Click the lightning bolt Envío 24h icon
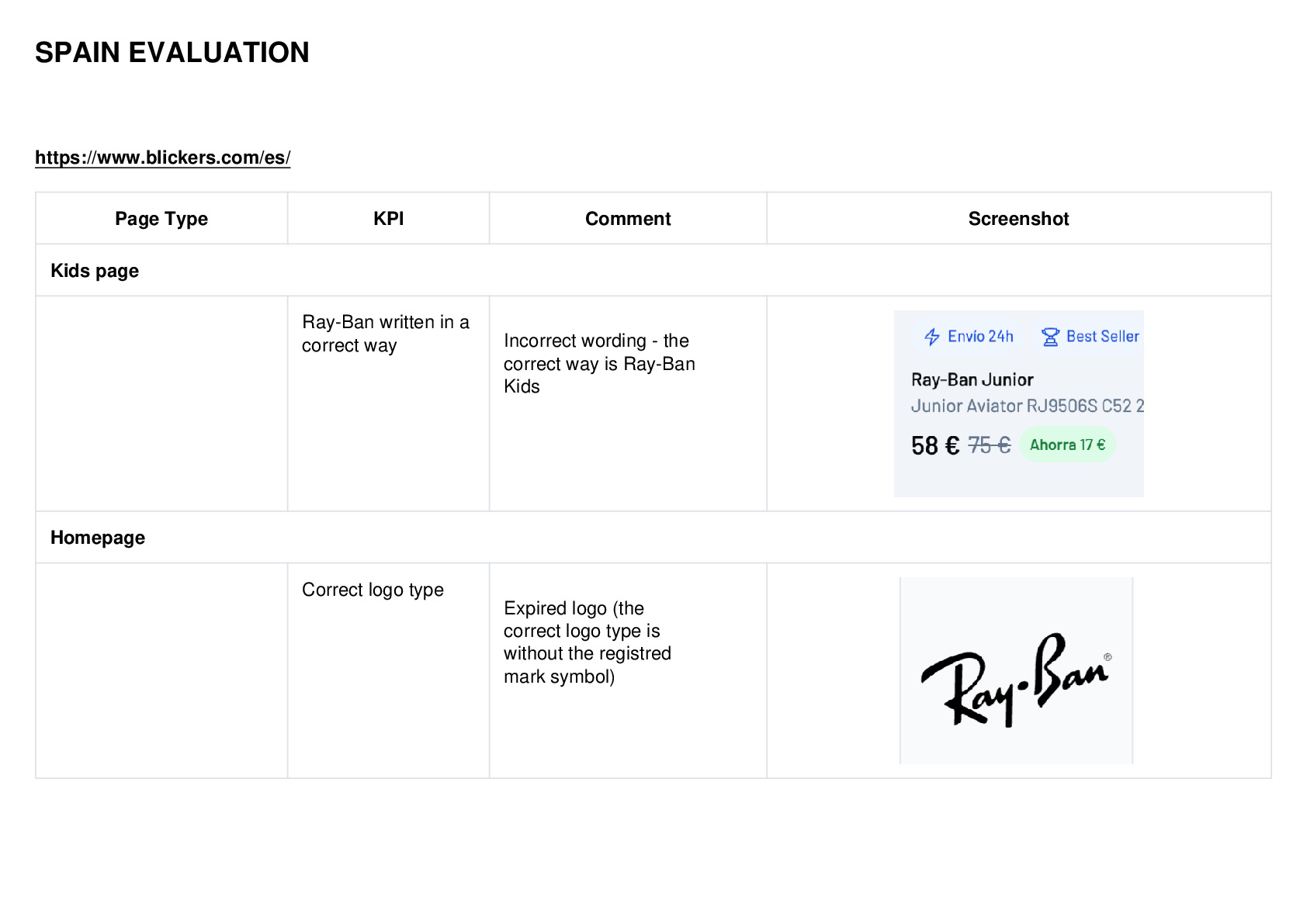Screen dimensions: 1307x924 [x=932, y=337]
